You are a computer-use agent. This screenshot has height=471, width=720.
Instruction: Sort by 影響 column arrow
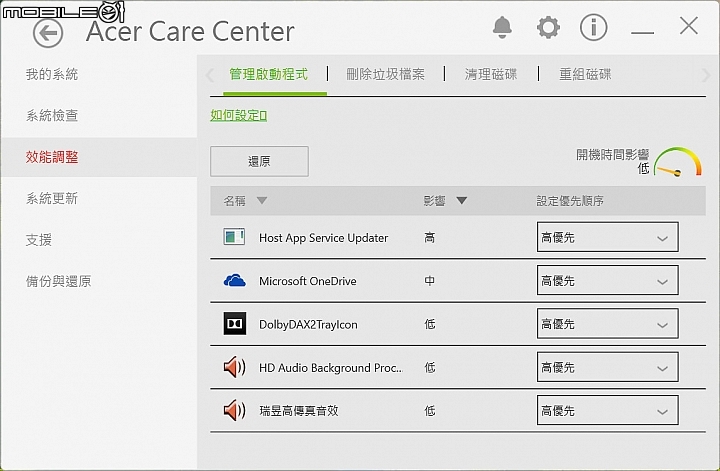click(461, 201)
